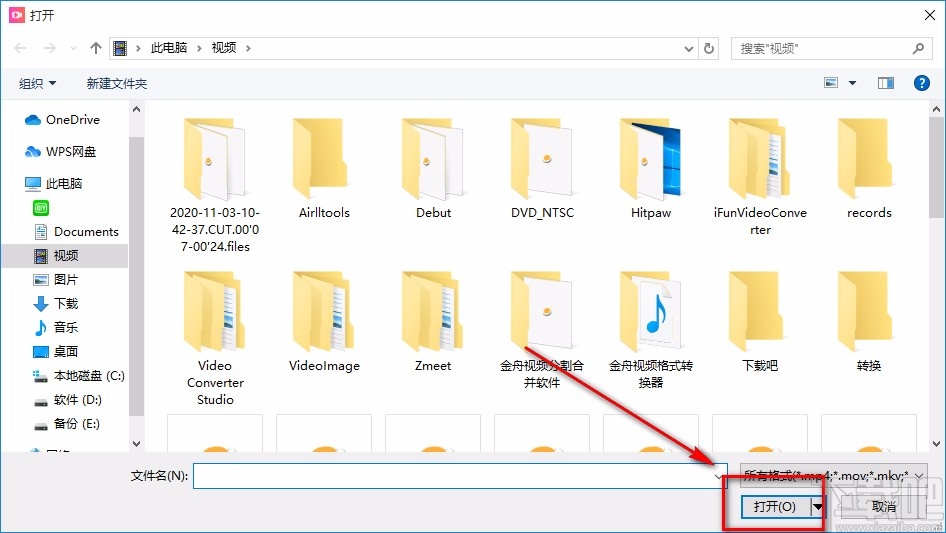Open the dropdown arrow beside 打开(O)
946x533 pixels.
(x=817, y=506)
